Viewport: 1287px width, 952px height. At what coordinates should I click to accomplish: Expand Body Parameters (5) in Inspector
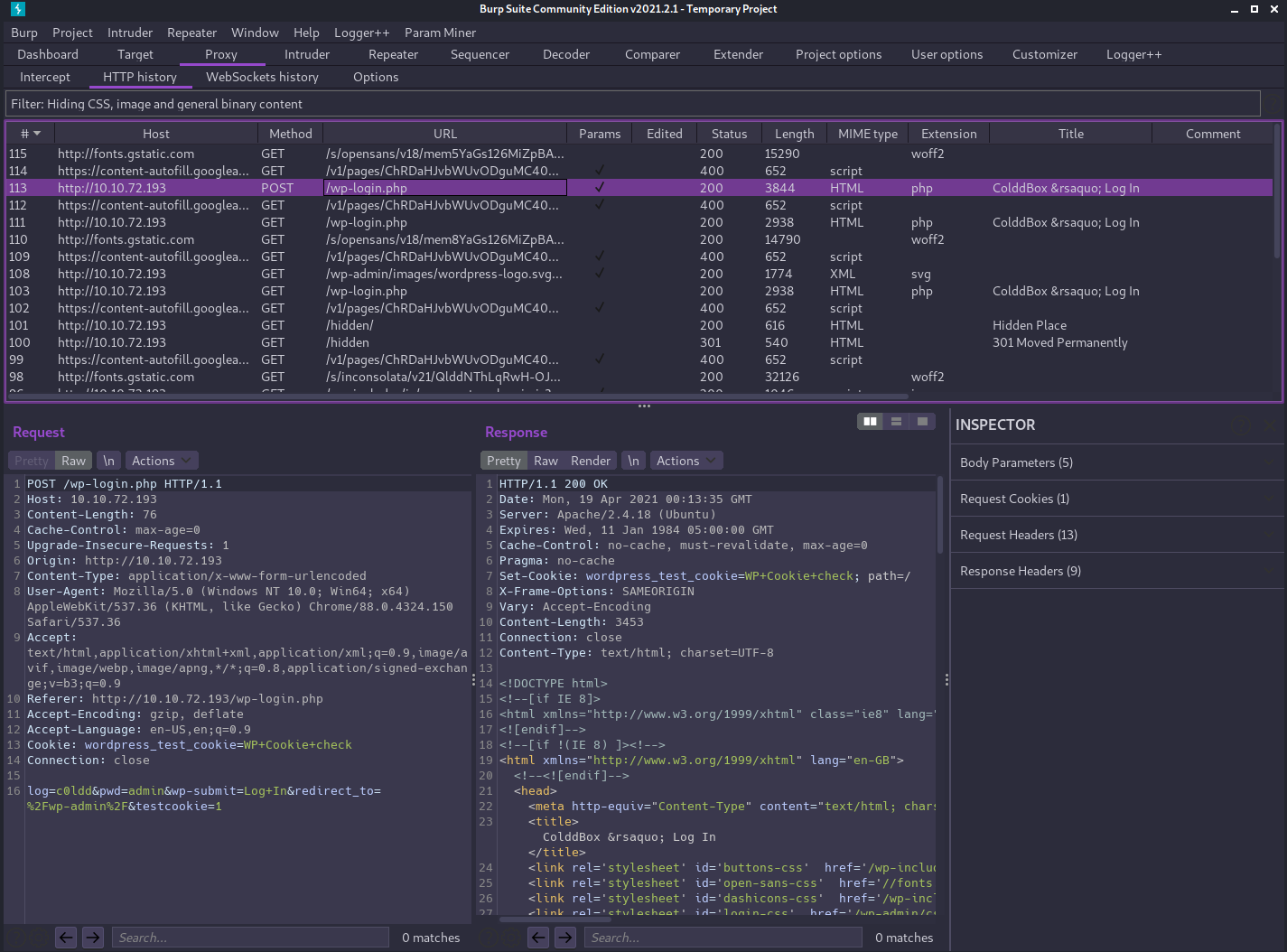(x=1117, y=462)
